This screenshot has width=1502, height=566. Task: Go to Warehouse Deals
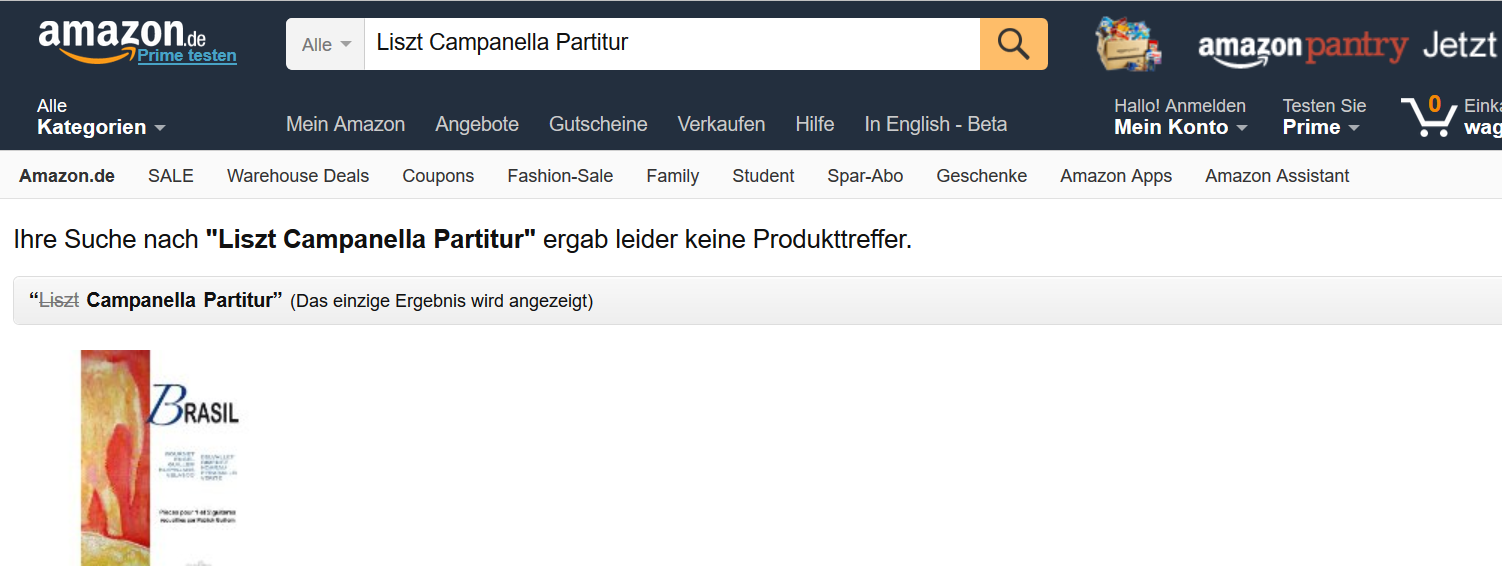tap(298, 176)
